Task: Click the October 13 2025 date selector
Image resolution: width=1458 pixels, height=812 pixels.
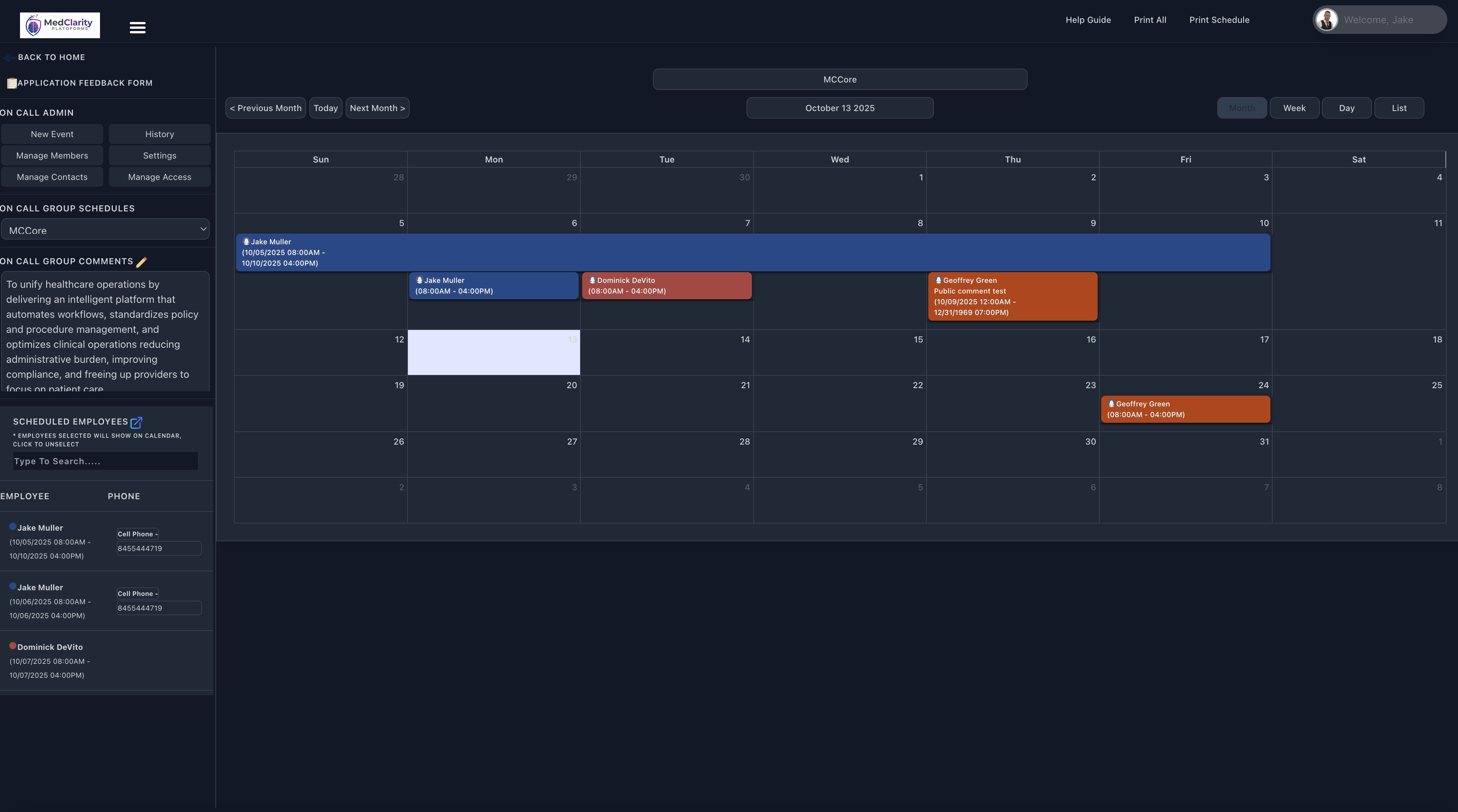Action: click(839, 108)
